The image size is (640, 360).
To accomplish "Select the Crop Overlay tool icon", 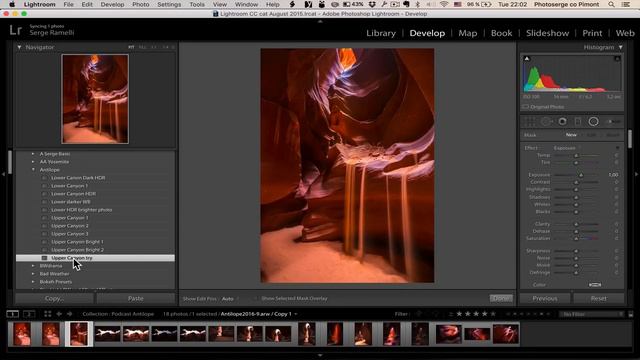I will [529, 122].
